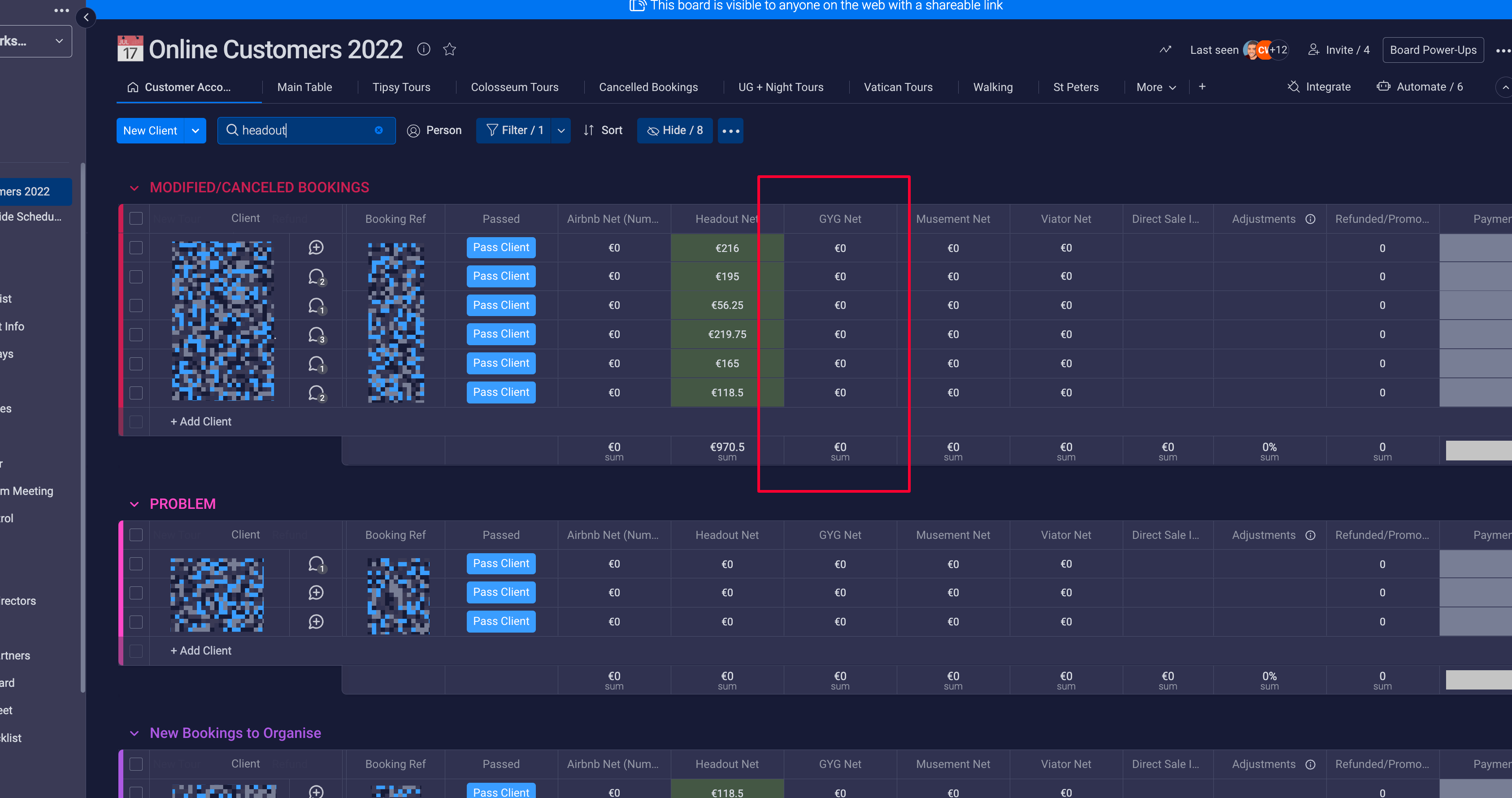This screenshot has height=798, width=1512.
Task: Open conversation for the €56.25 row
Action: 317,306
